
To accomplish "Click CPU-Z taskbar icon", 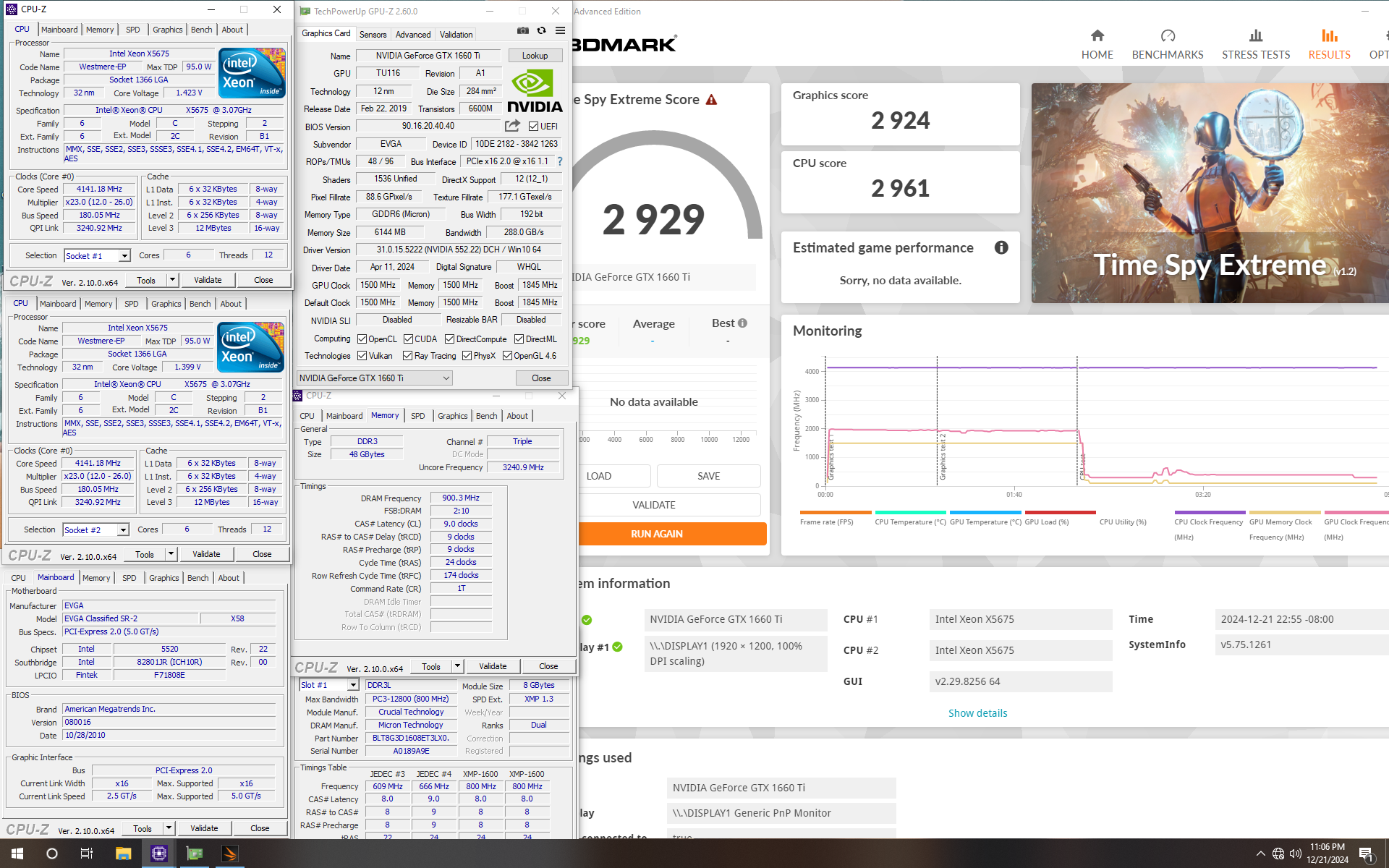I will click(x=158, y=854).
